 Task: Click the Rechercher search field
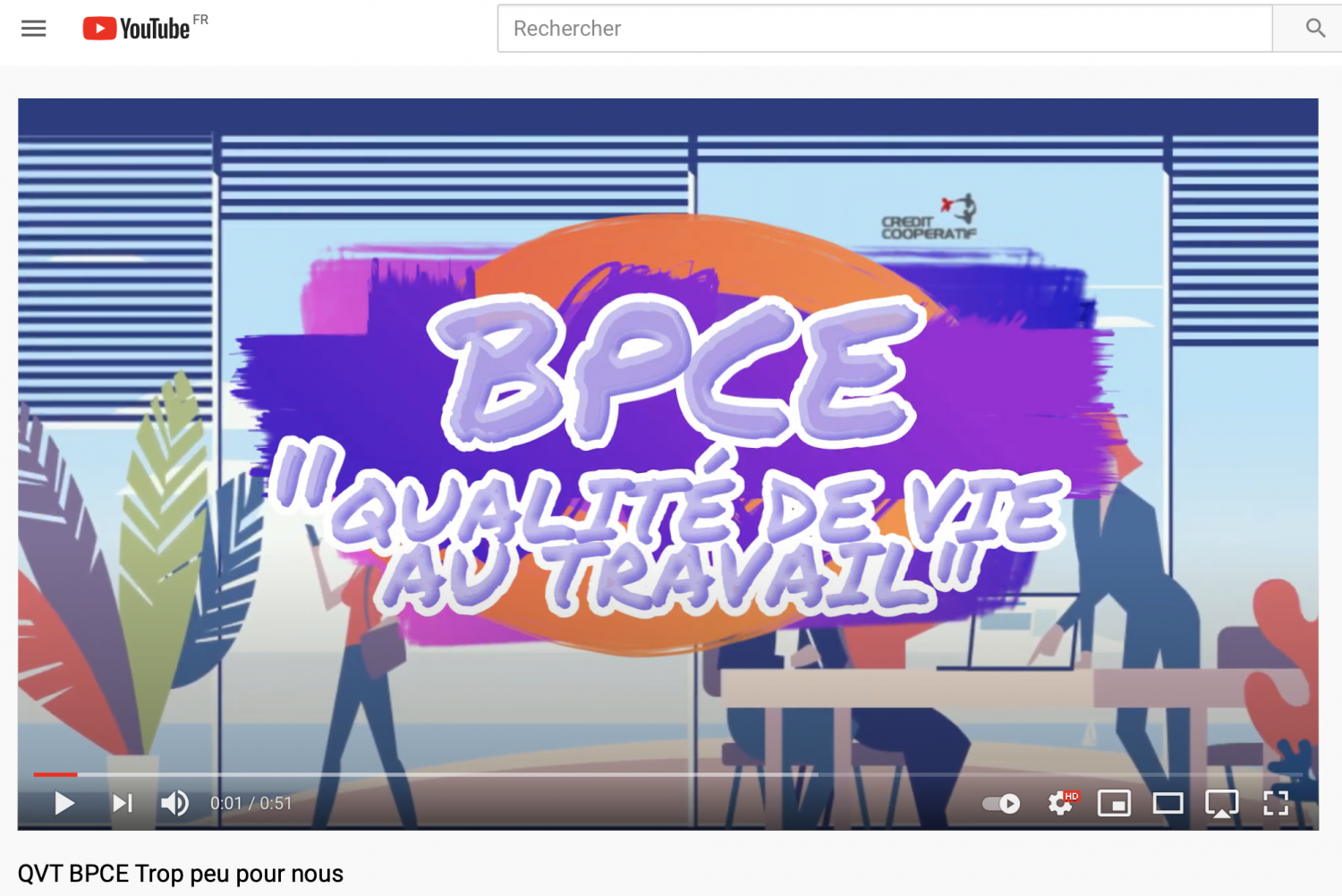pos(885,29)
